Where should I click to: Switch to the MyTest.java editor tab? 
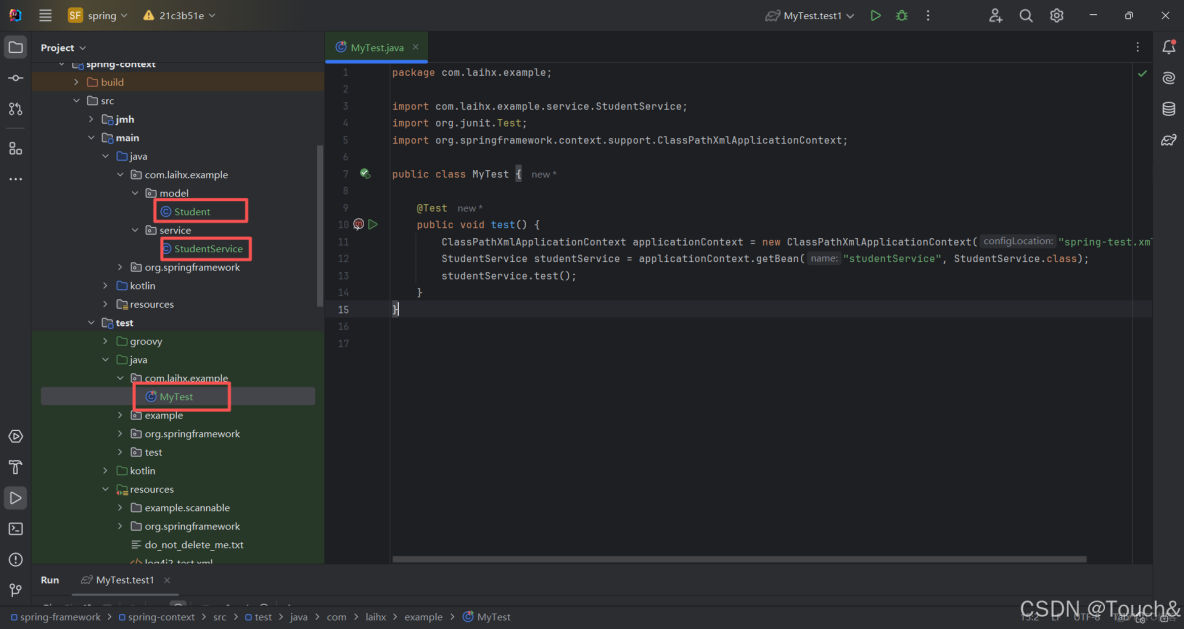tap(376, 46)
